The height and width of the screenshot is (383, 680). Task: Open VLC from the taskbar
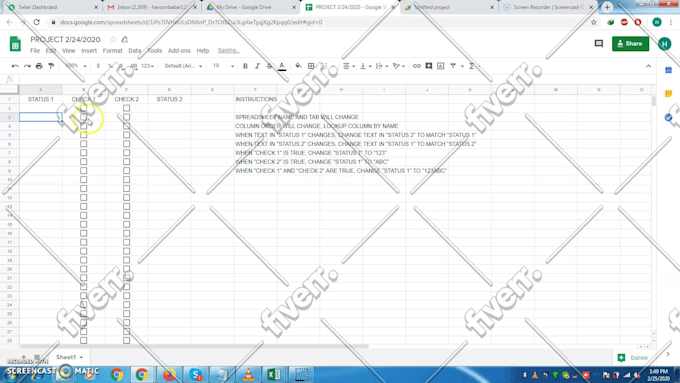coord(248,374)
